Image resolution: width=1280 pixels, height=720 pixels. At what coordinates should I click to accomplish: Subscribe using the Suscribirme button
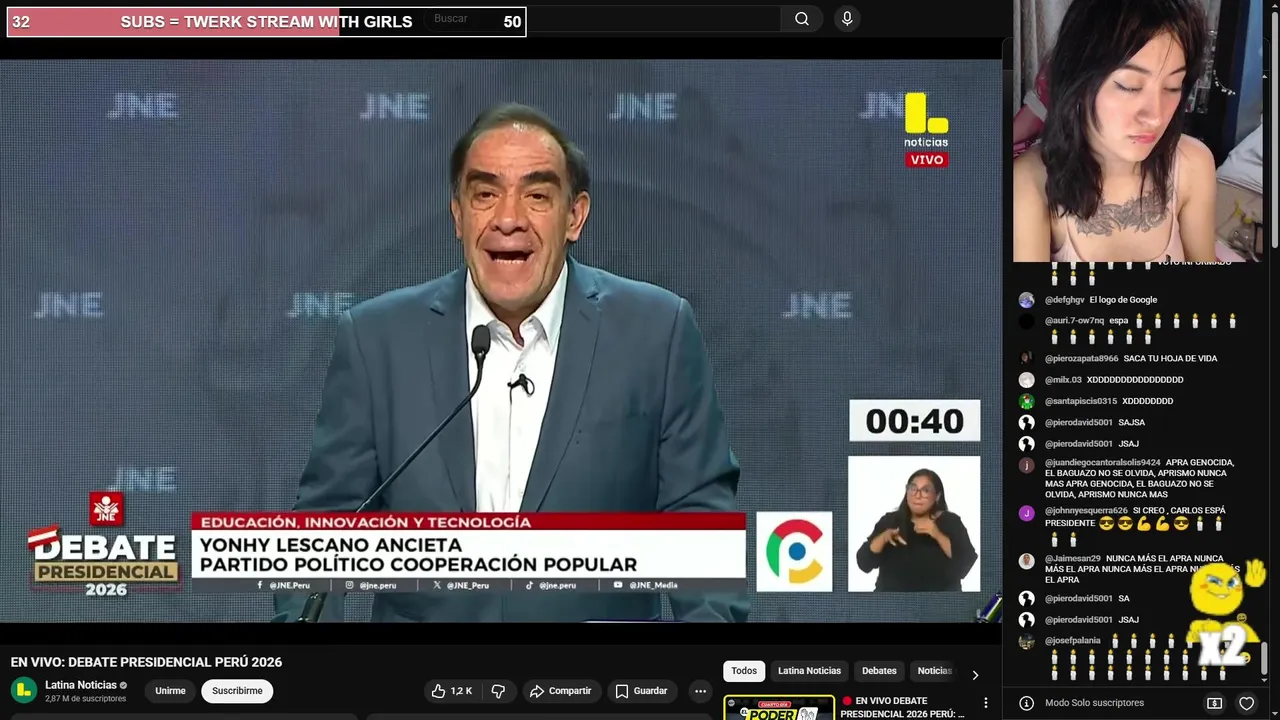click(237, 691)
